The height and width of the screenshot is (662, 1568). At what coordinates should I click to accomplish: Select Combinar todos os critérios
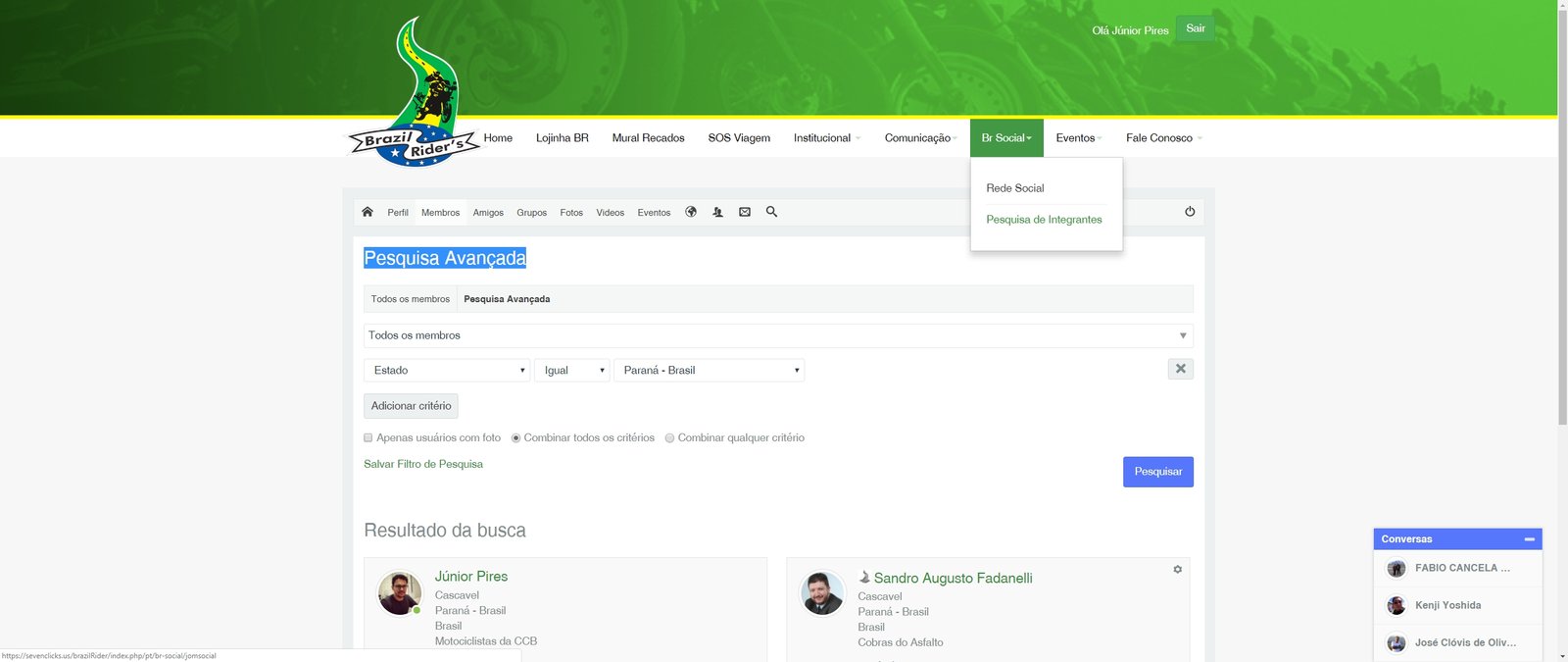[516, 438]
